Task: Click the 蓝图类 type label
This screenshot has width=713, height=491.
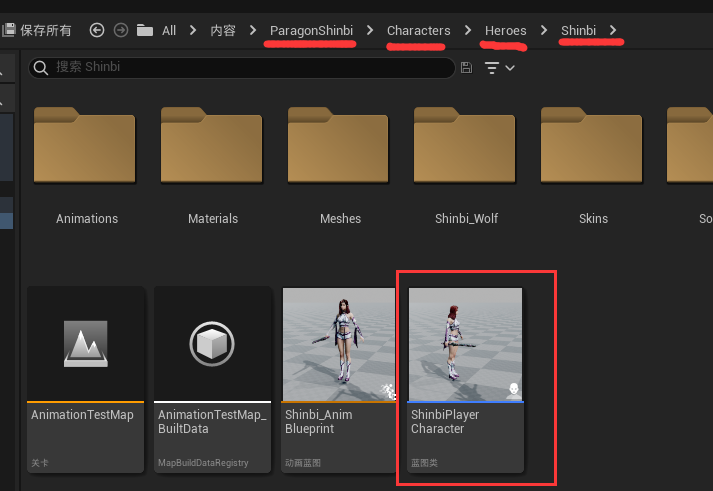Action: (424, 463)
